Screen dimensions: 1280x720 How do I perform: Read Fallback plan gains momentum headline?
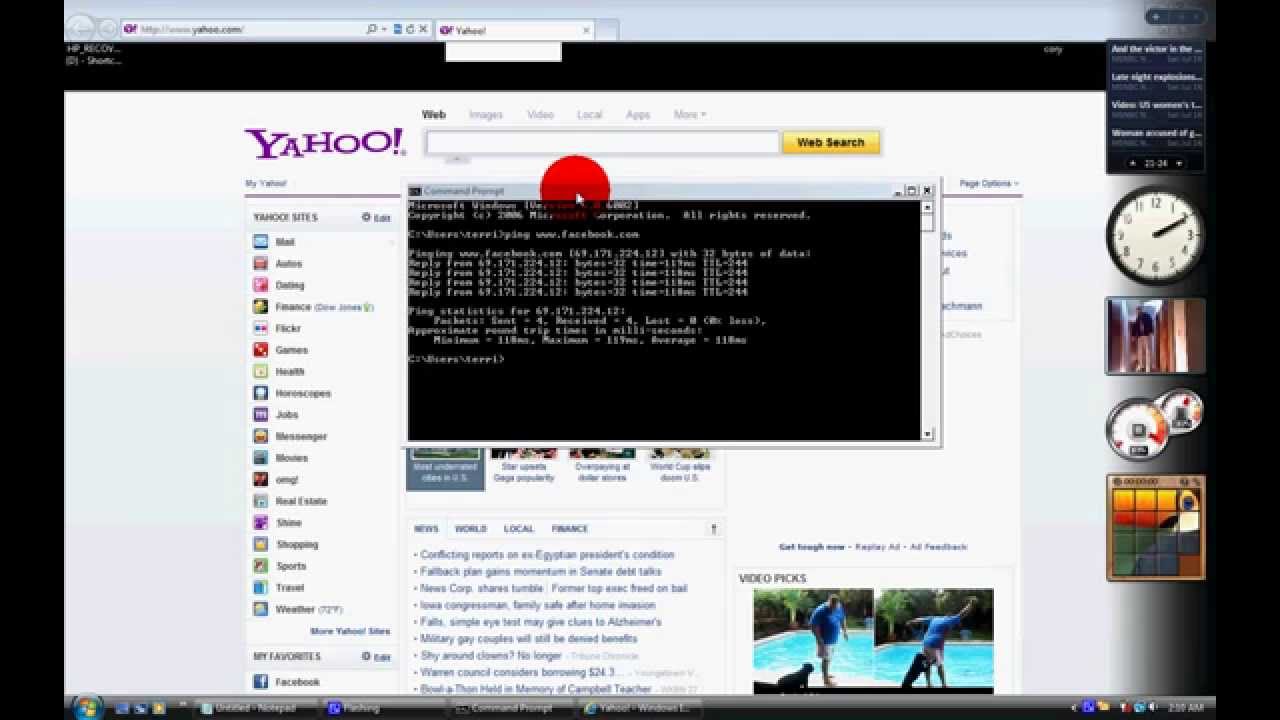pyautogui.click(x=541, y=572)
